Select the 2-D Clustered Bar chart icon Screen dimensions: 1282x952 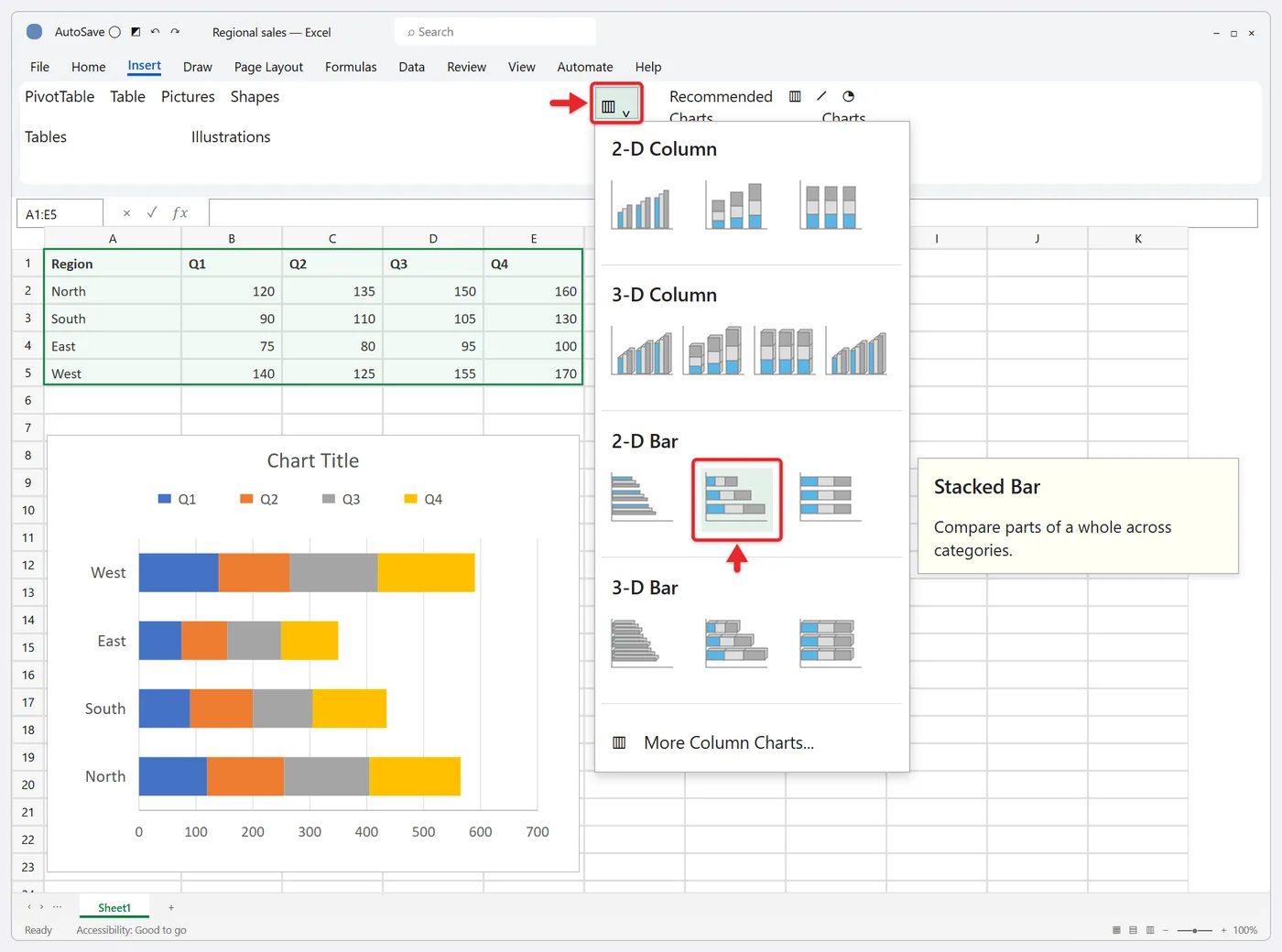coord(641,498)
